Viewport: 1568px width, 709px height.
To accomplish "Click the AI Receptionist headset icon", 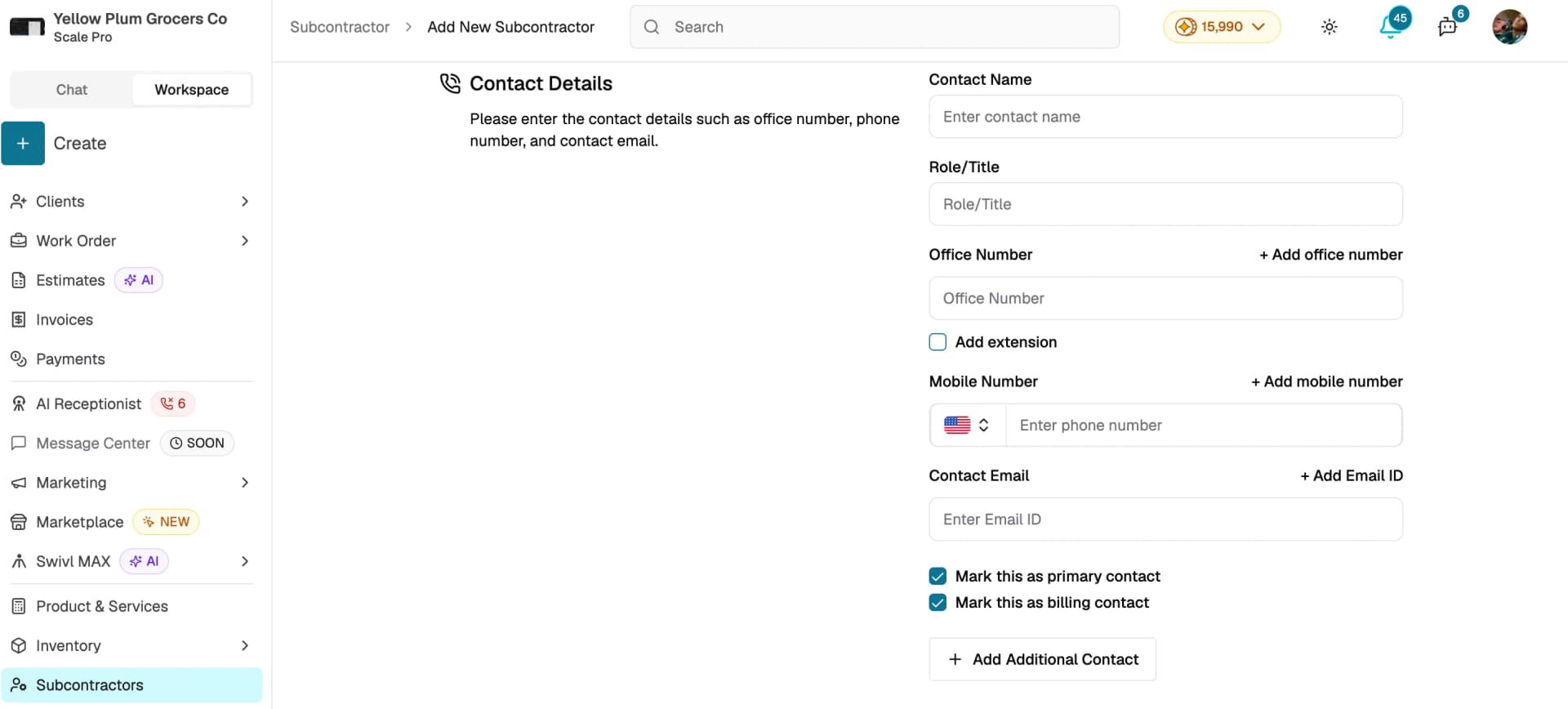I will [x=18, y=404].
